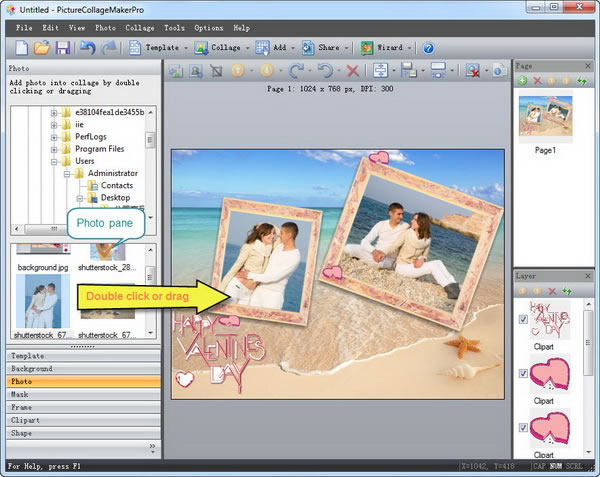This screenshot has height=477, width=600.
Task: Add a new page with green plus icon
Action: click(522, 81)
